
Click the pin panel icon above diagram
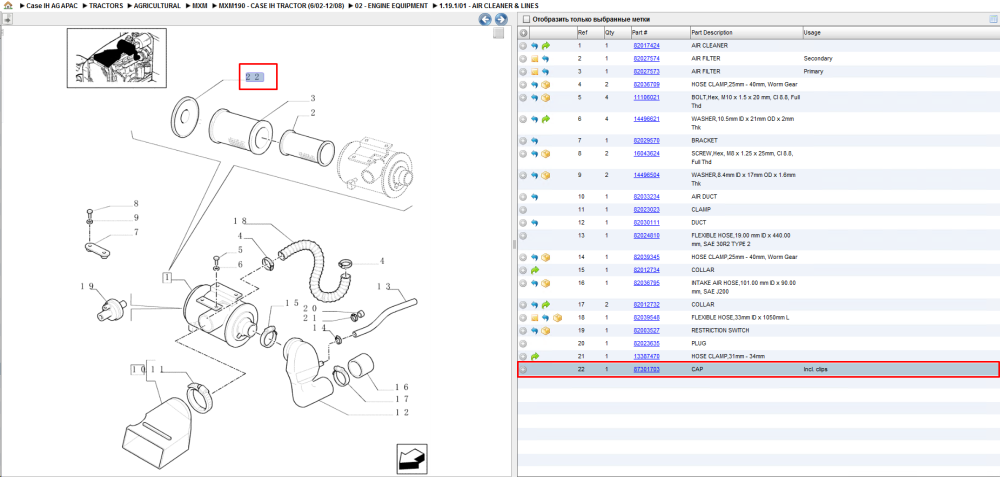point(7,20)
